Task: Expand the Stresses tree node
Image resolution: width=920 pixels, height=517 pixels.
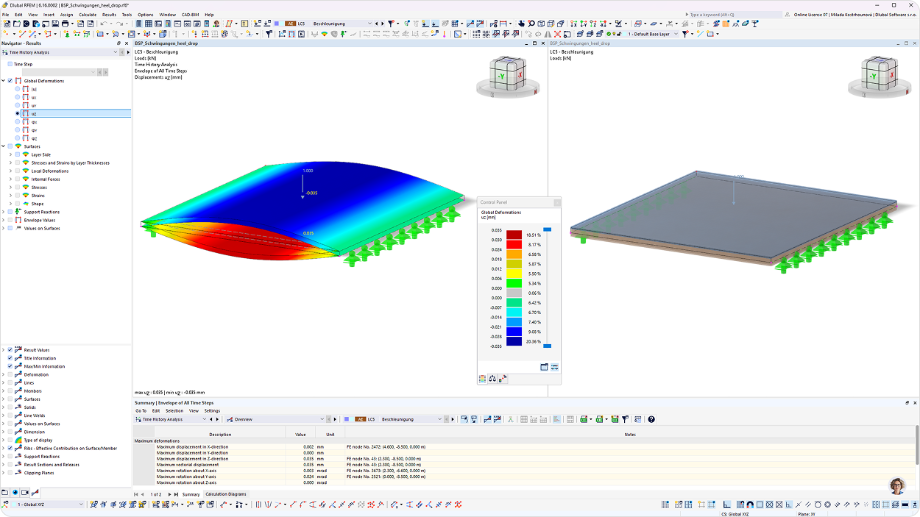Action: point(11,188)
